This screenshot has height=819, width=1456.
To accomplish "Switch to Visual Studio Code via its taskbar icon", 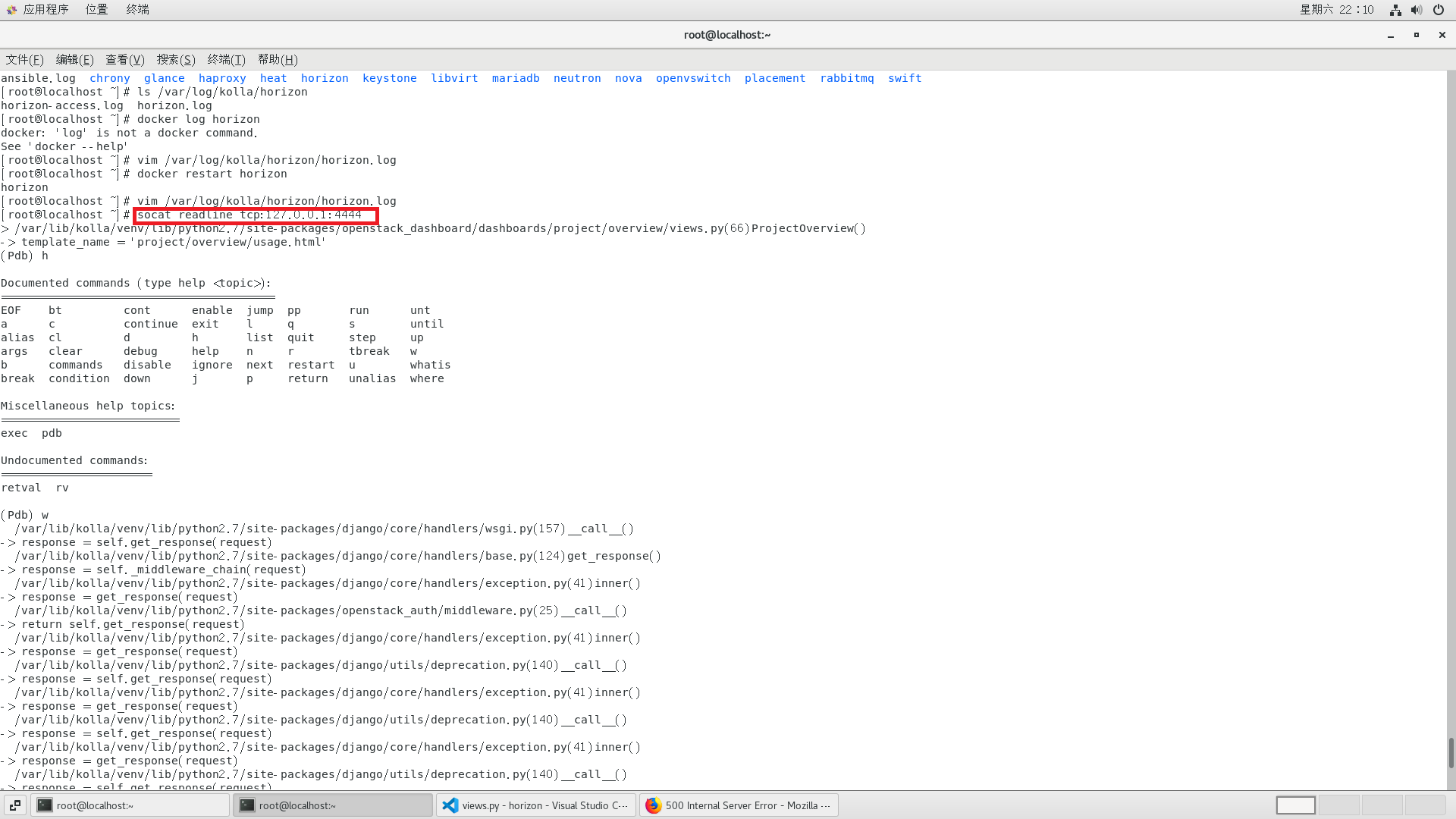I will (x=536, y=805).
